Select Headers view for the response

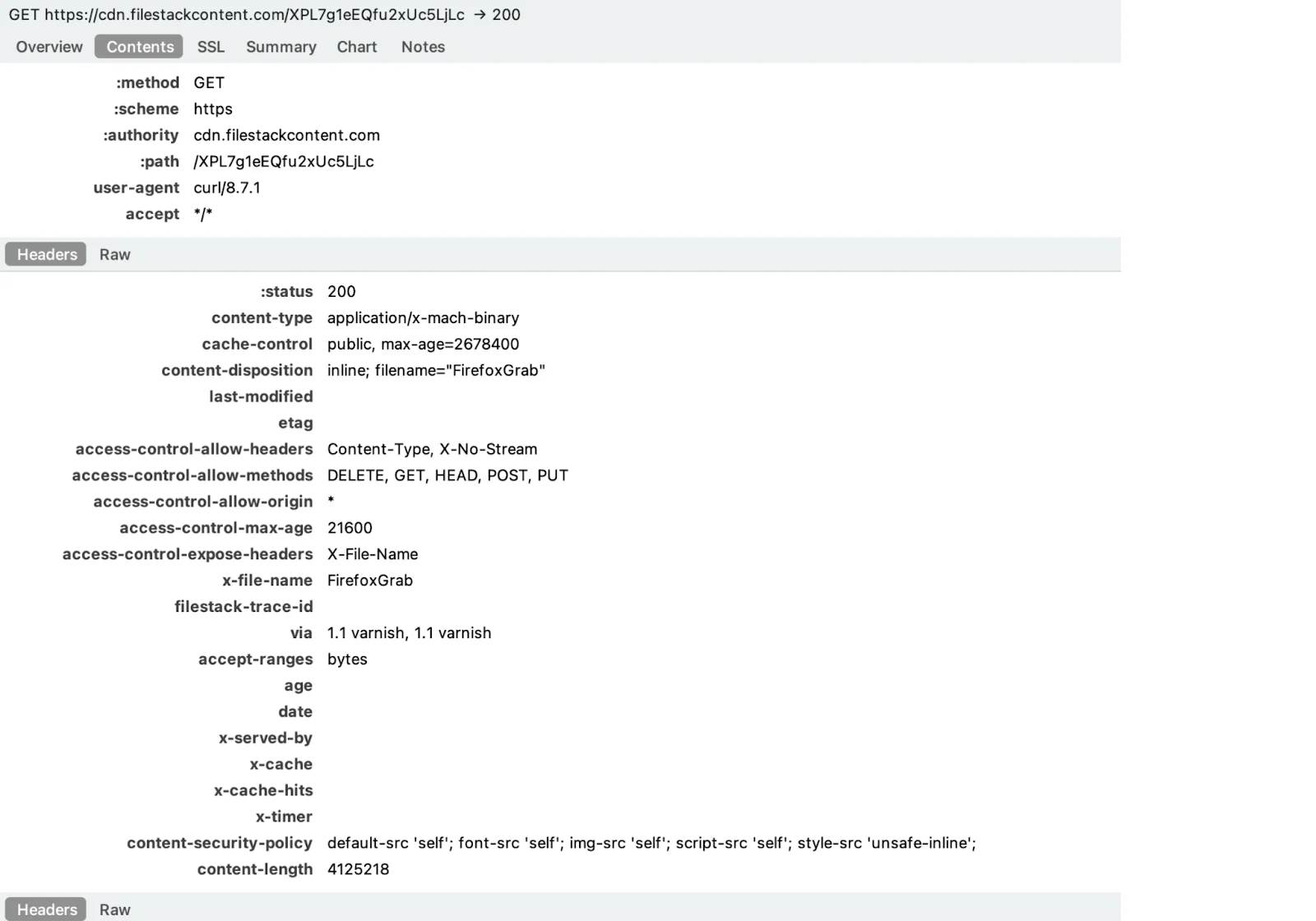click(x=45, y=254)
